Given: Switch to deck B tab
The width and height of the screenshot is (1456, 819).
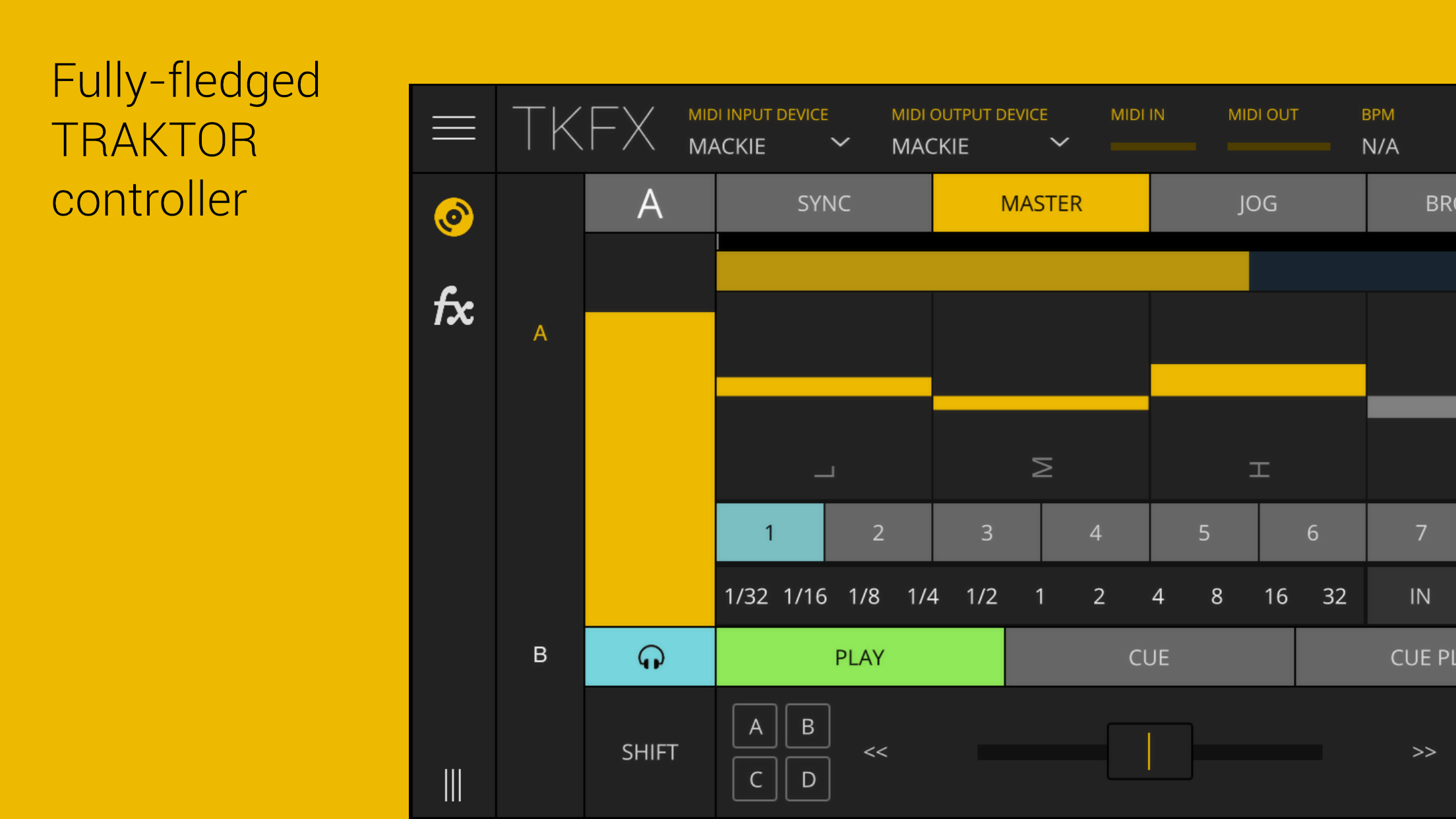Looking at the screenshot, I should [x=540, y=655].
